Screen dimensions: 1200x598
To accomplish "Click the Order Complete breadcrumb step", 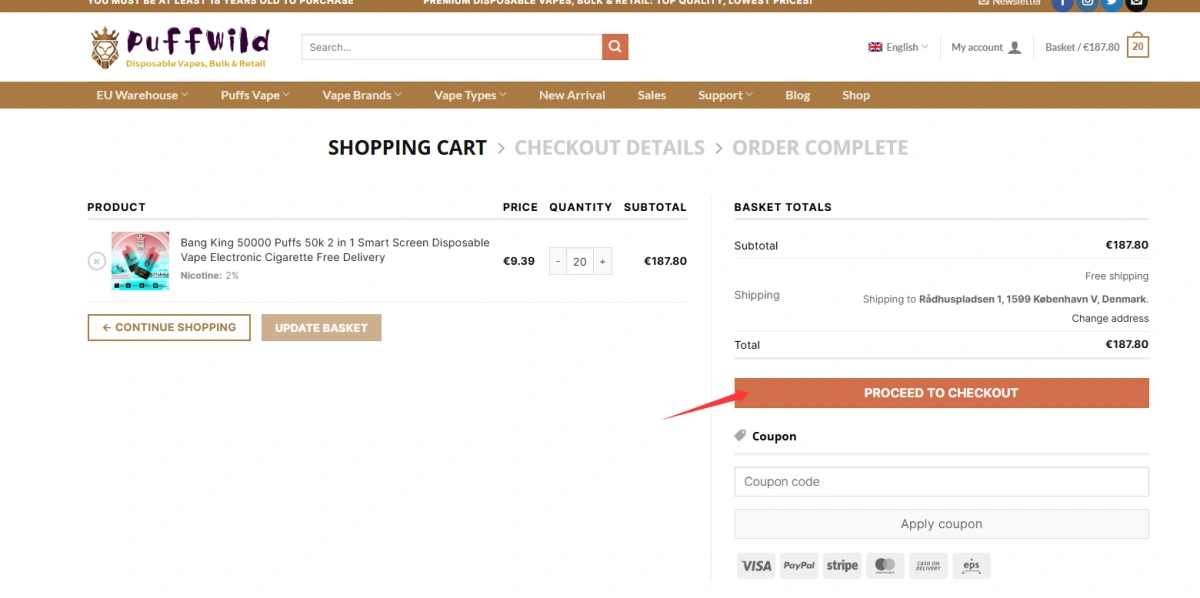I will (820, 148).
